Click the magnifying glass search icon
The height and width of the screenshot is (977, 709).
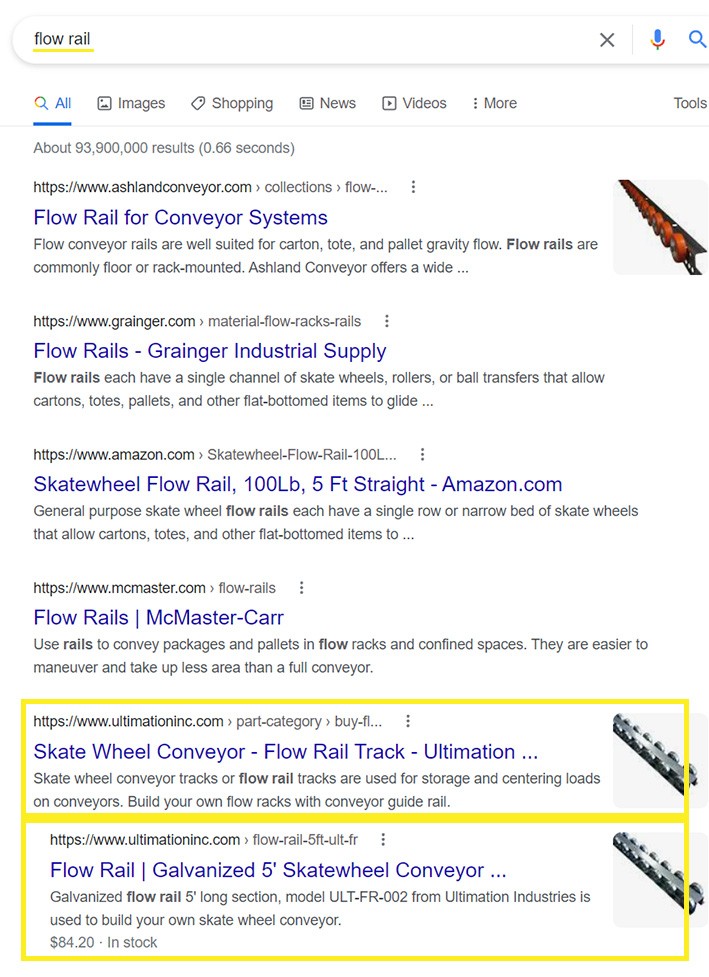pyautogui.click(x=697, y=40)
